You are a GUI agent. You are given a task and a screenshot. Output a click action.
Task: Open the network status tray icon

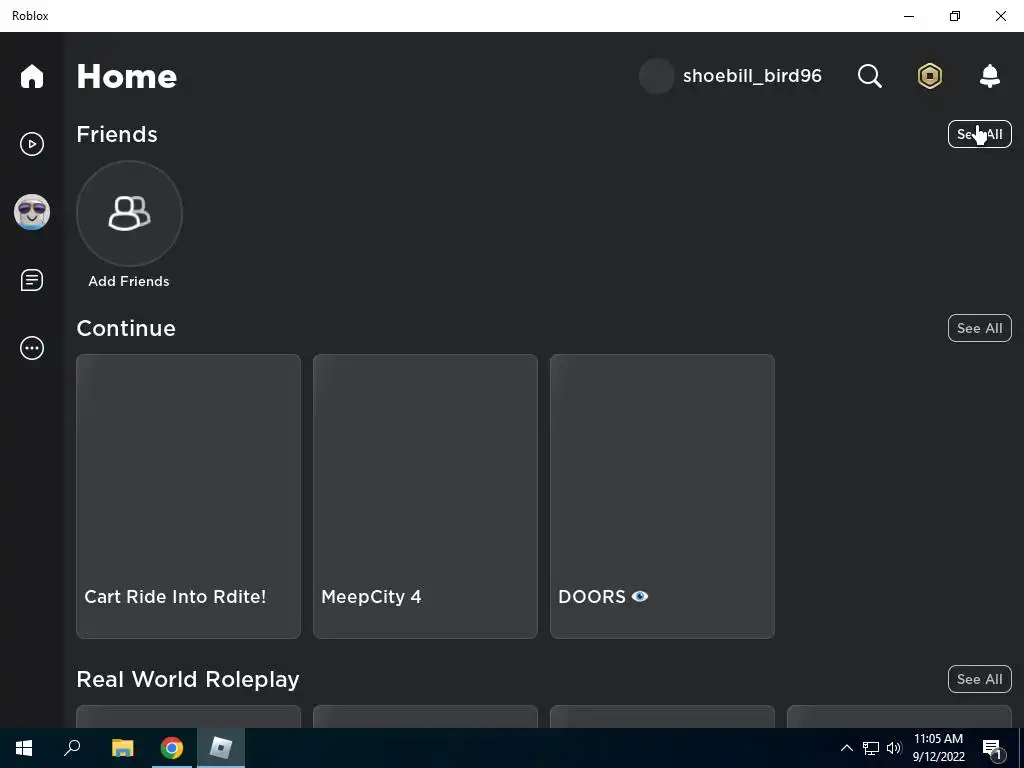(871, 748)
